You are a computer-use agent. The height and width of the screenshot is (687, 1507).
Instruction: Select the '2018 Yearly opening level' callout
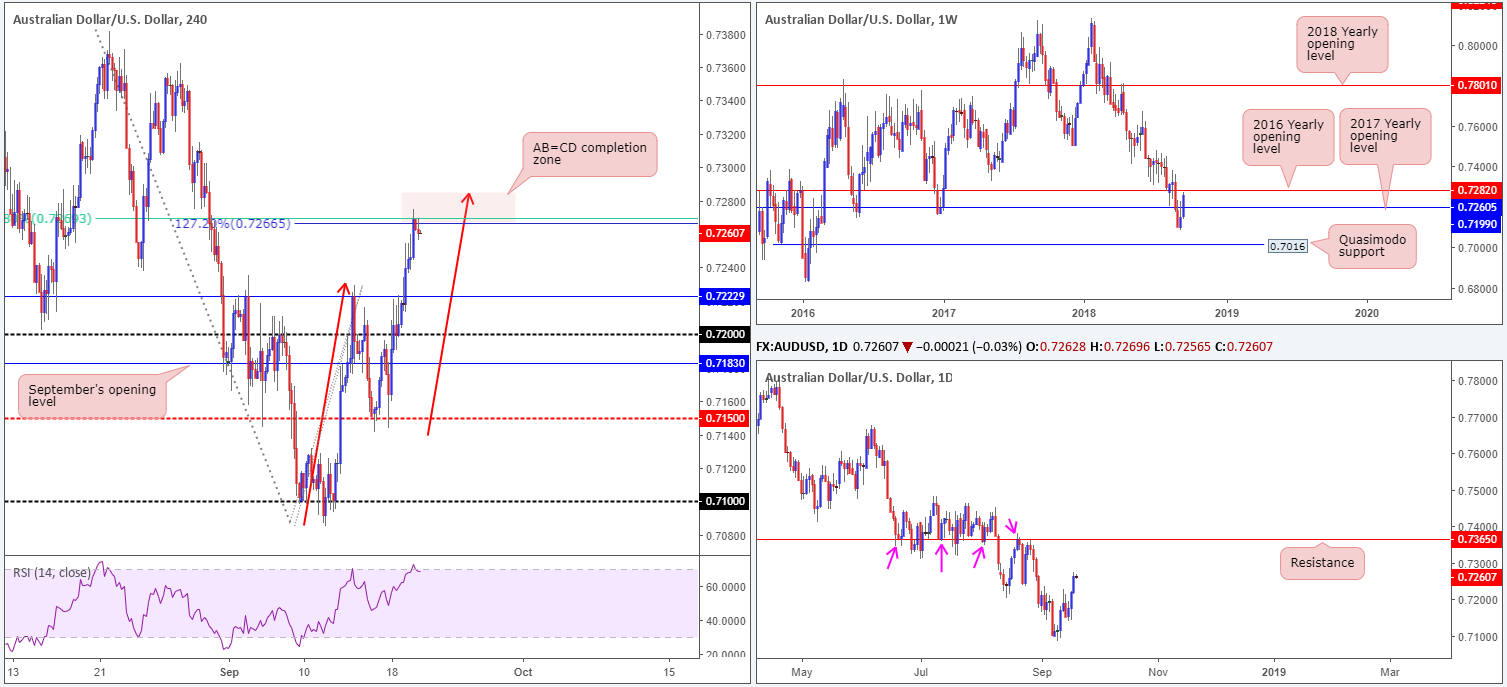tap(1342, 45)
